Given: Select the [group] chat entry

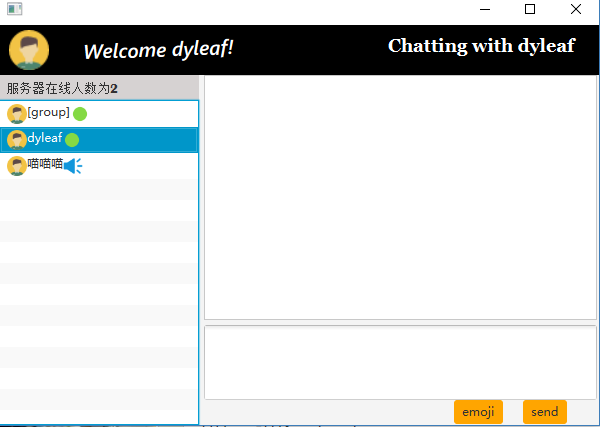Looking at the screenshot, I should tap(99, 114).
